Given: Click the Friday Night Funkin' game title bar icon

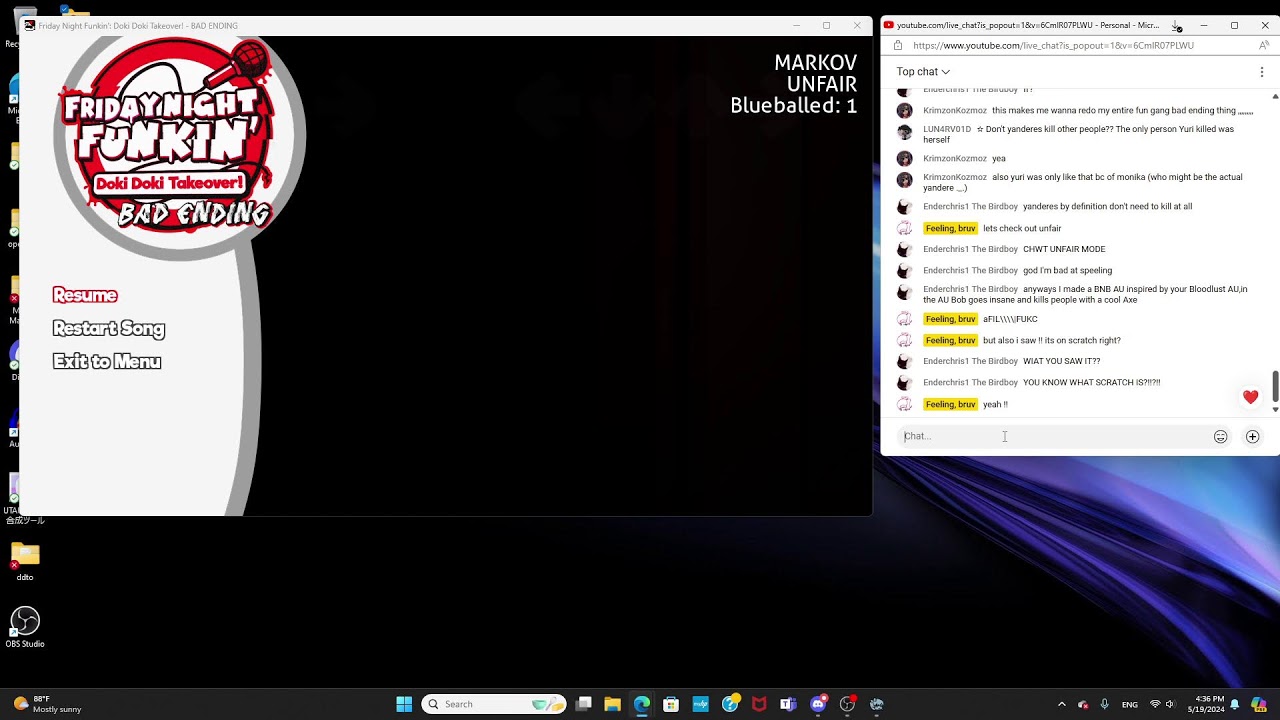Looking at the screenshot, I should point(30,25).
